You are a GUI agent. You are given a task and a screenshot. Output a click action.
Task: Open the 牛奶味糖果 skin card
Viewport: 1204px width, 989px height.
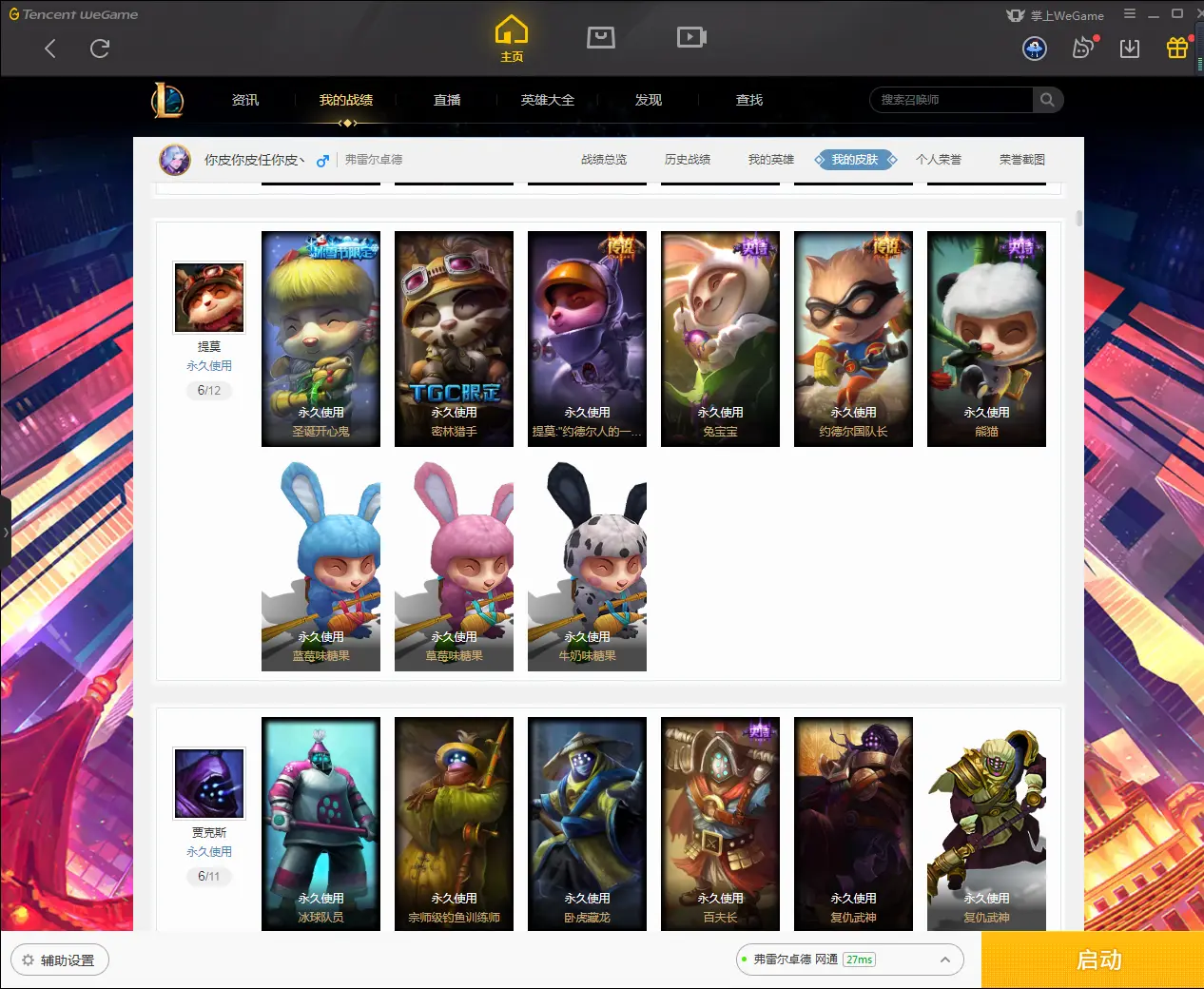click(x=587, y=566)
